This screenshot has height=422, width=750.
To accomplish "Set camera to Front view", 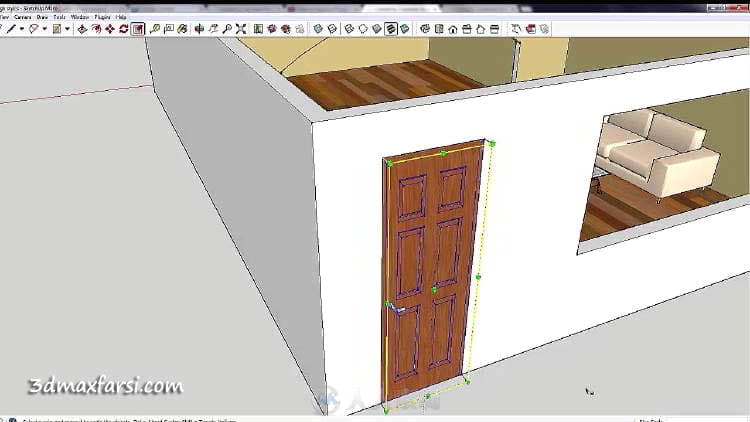I will [x=452, y=29].
